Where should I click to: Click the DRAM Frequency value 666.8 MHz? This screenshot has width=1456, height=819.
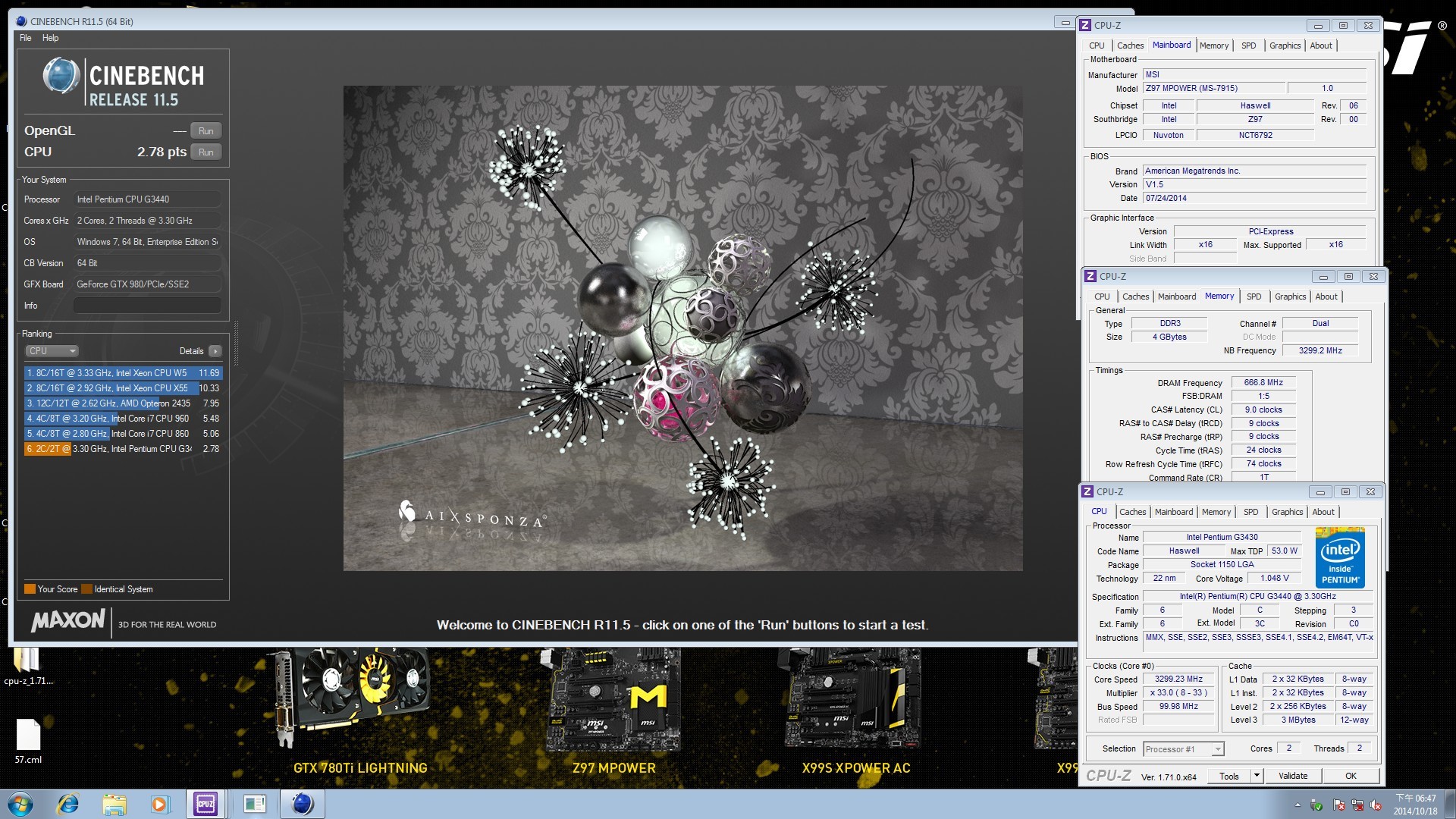(x=1263, y=383)
